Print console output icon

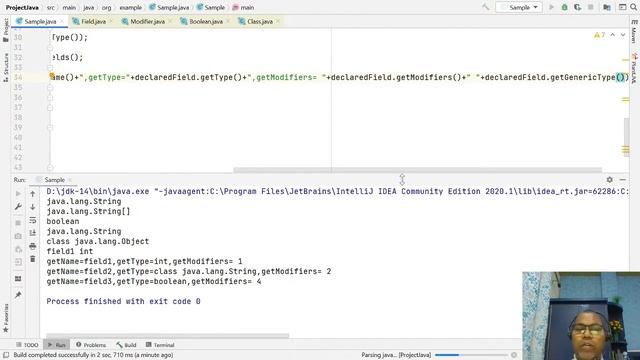(x=33, y=246)
